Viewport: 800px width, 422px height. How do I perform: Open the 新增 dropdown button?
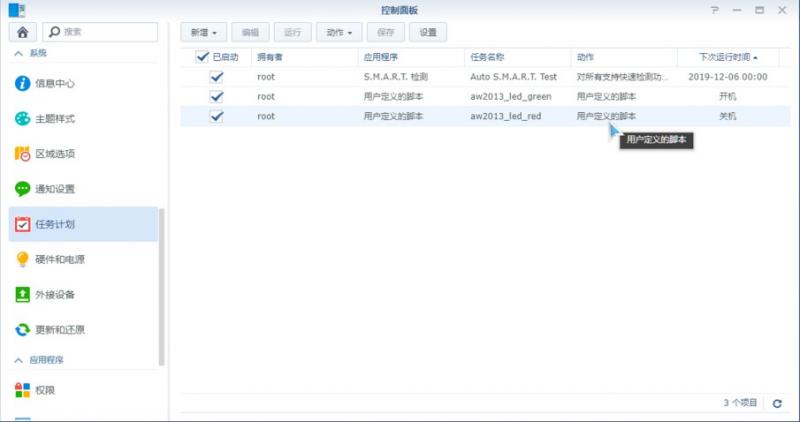click(x=204, y=32)
